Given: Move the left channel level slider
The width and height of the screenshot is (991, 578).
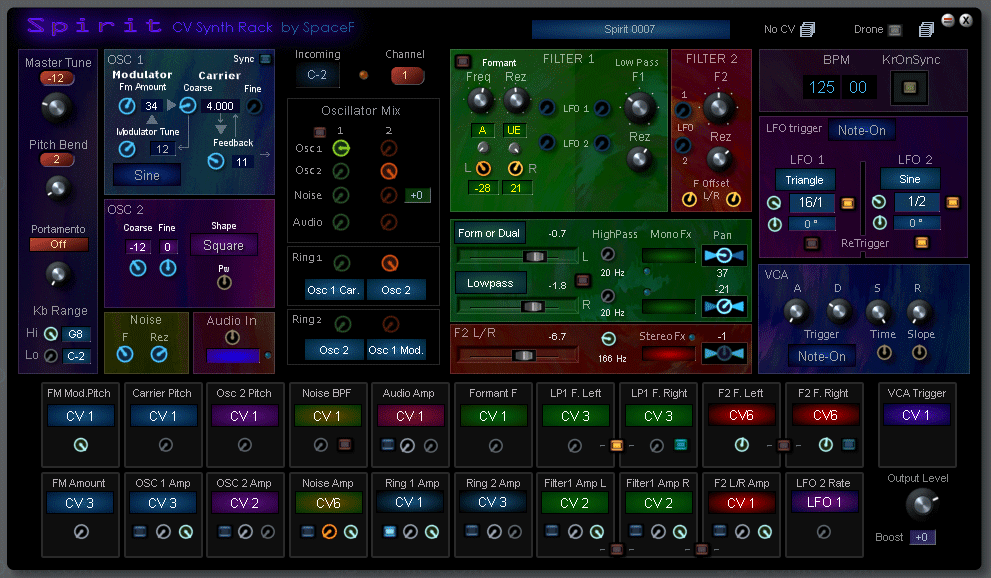Looking at the screenshot, I should tap(534, 256).
